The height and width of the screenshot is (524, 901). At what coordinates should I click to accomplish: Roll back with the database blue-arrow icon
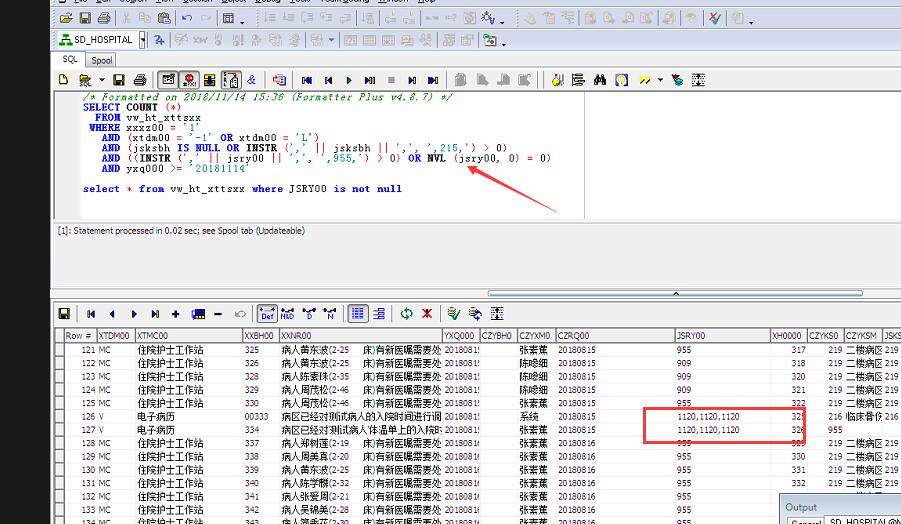pyautogui.click(x=475, y=314)
